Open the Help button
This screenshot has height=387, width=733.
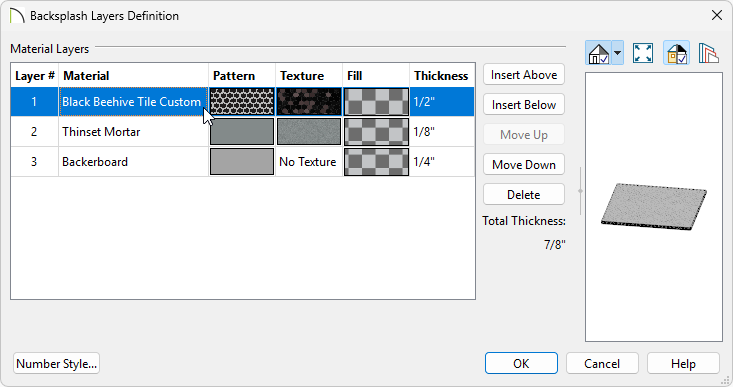tap(683, 363)
